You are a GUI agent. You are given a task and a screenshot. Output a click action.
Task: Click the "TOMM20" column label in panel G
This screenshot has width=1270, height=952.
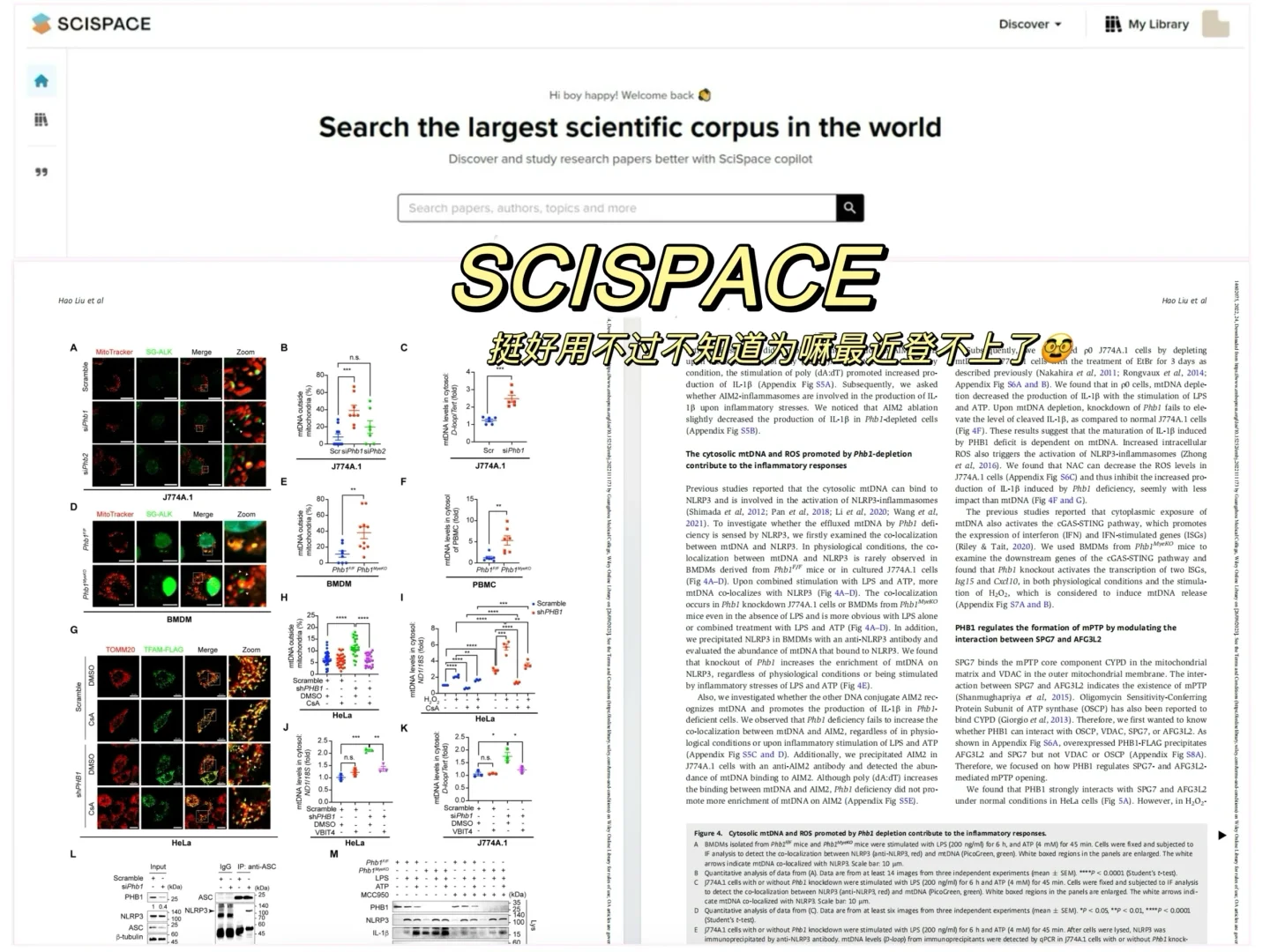tap(121, 650)
